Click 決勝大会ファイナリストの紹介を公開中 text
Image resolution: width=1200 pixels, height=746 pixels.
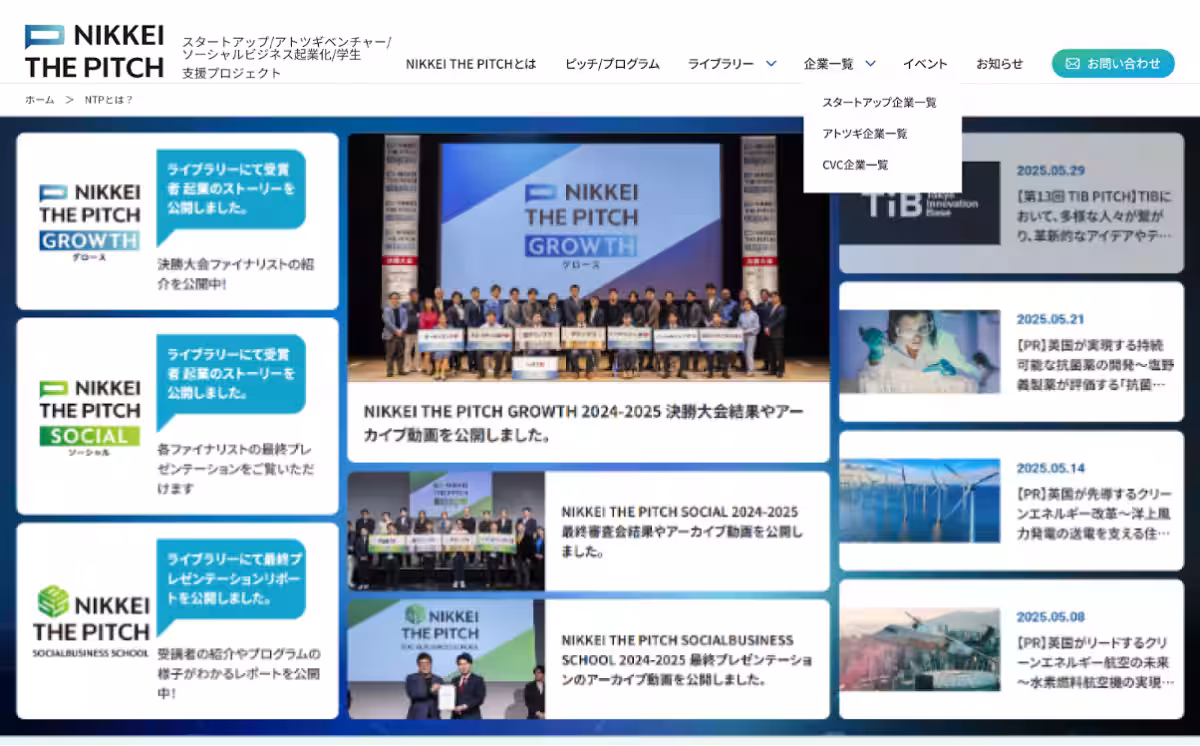pyautogui.click(x=236, y=274)
